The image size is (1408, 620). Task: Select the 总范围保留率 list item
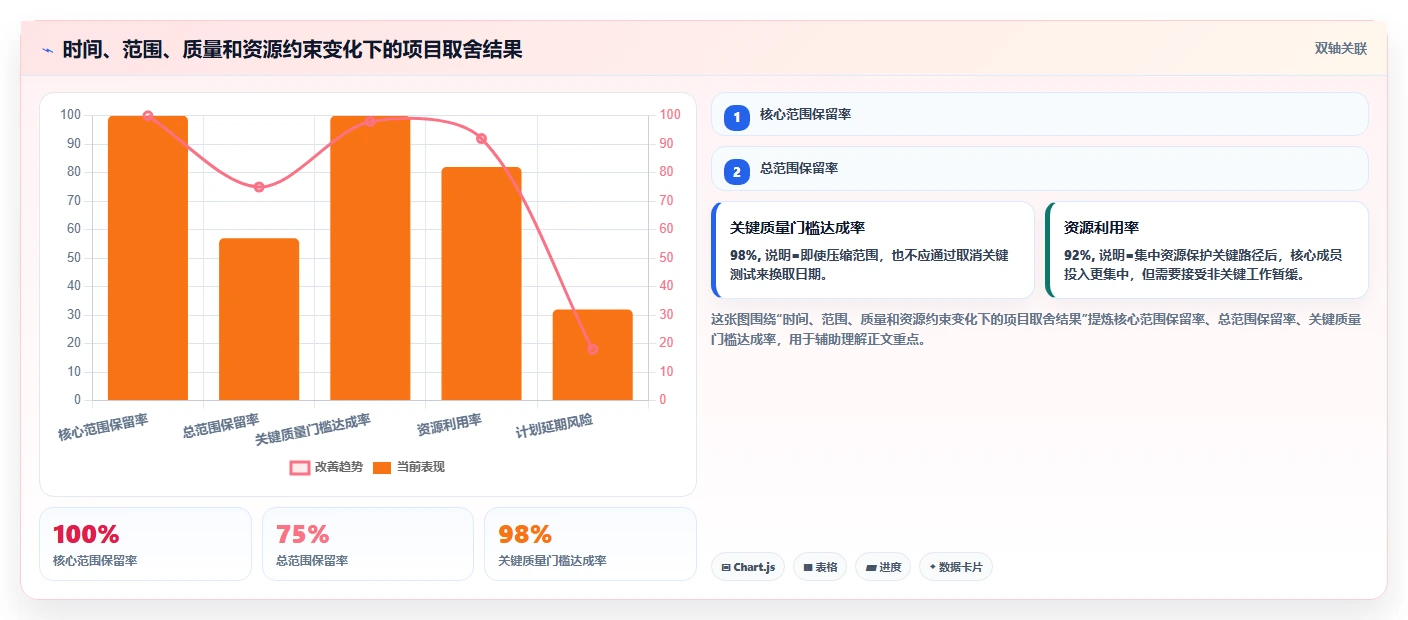click(1040, 168)
